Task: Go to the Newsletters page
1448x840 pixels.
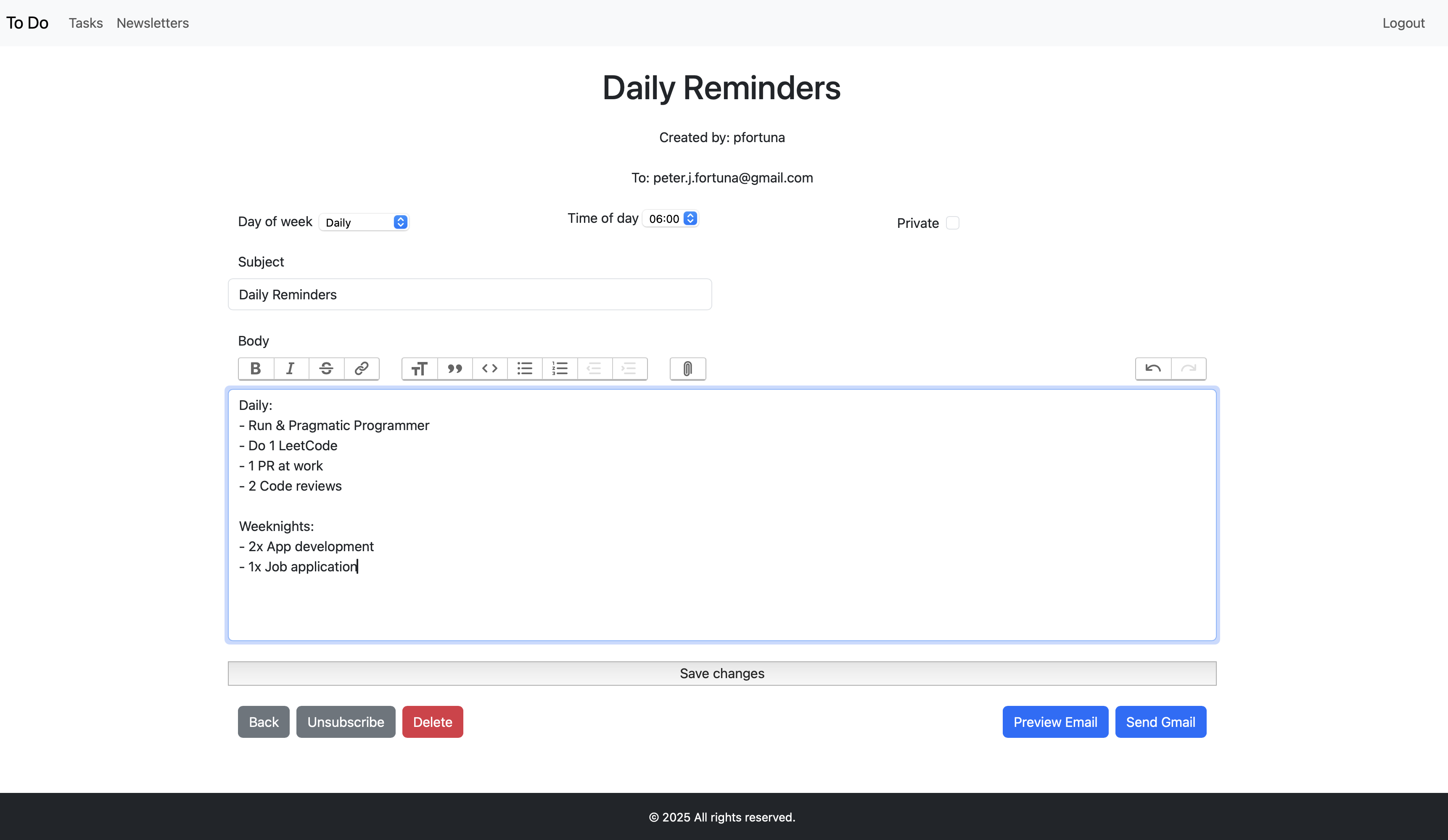Action: click(152, 23)
